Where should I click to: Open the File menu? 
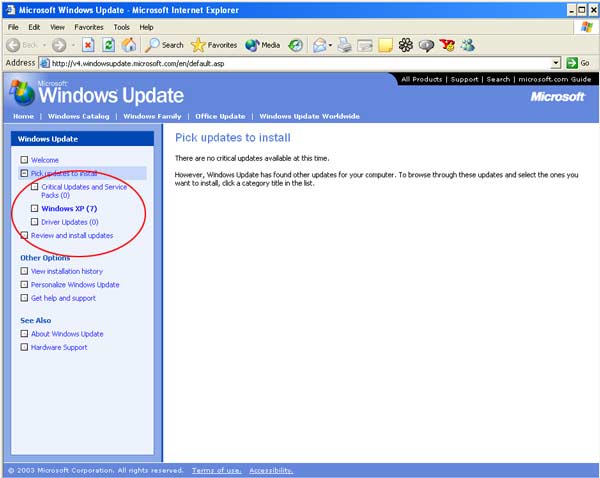pos(13,27)
